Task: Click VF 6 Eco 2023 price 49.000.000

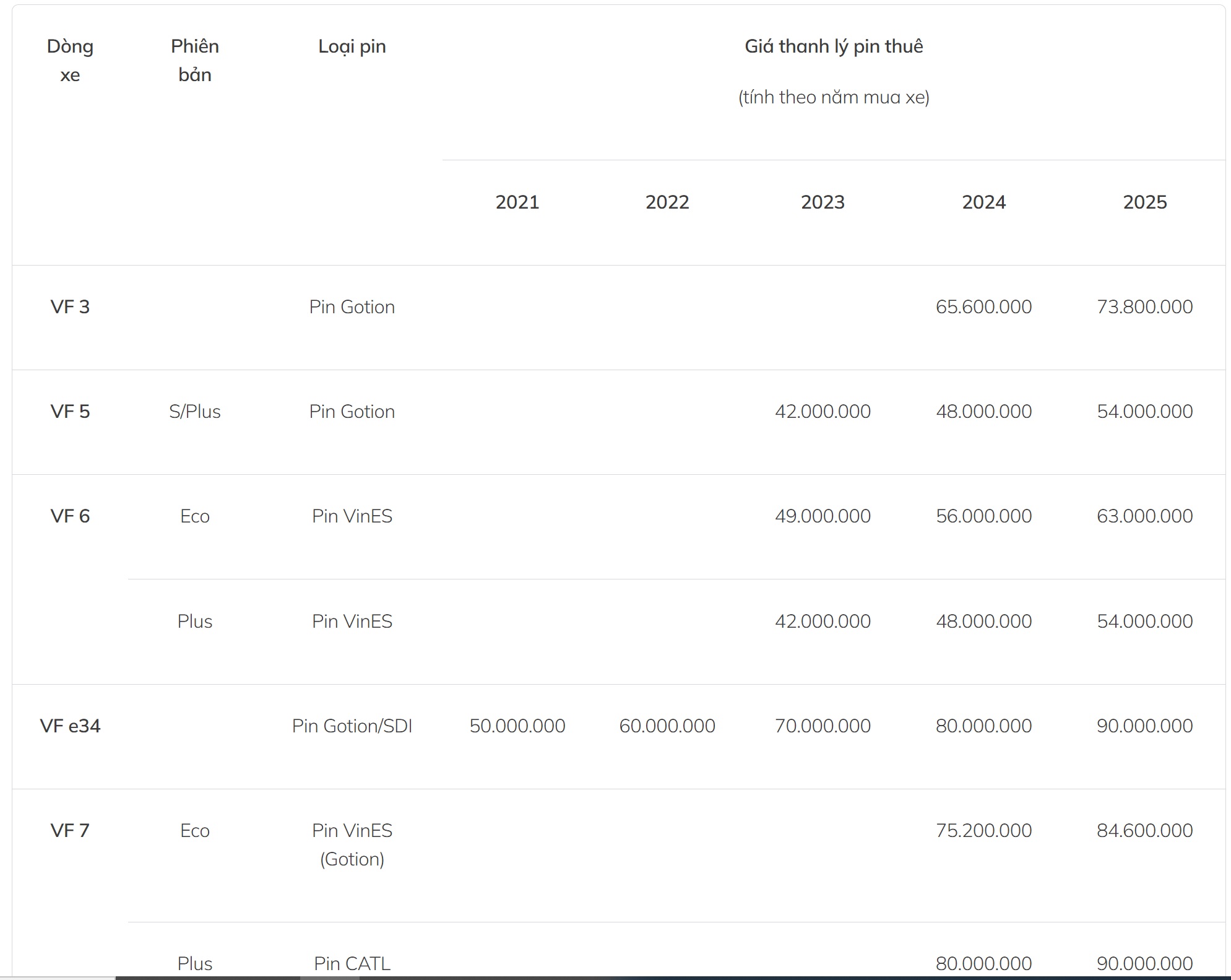Action: pos(823,516)
